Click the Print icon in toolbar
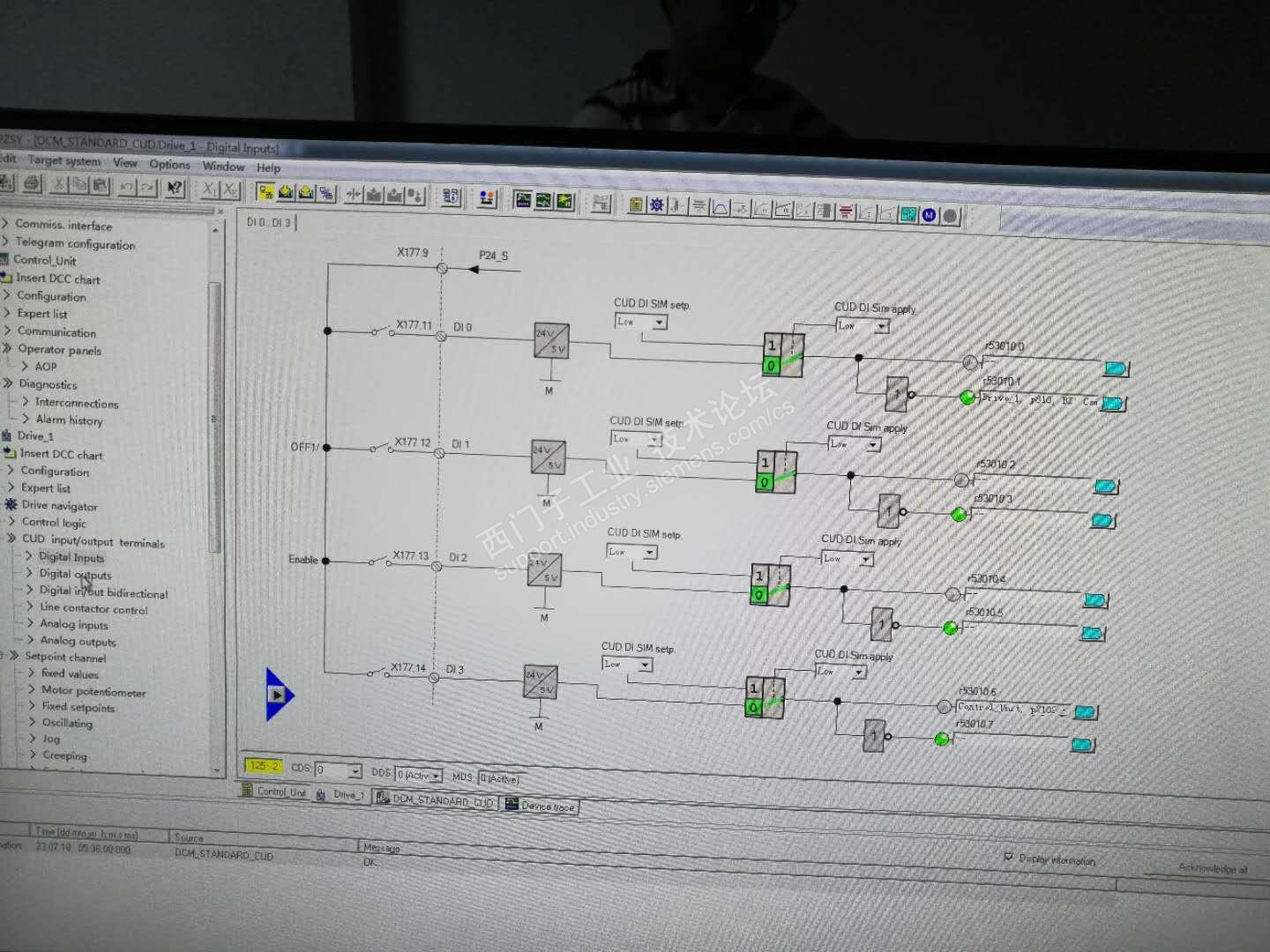This screenshot has width=1270, height=952. (x=33, y=184)
